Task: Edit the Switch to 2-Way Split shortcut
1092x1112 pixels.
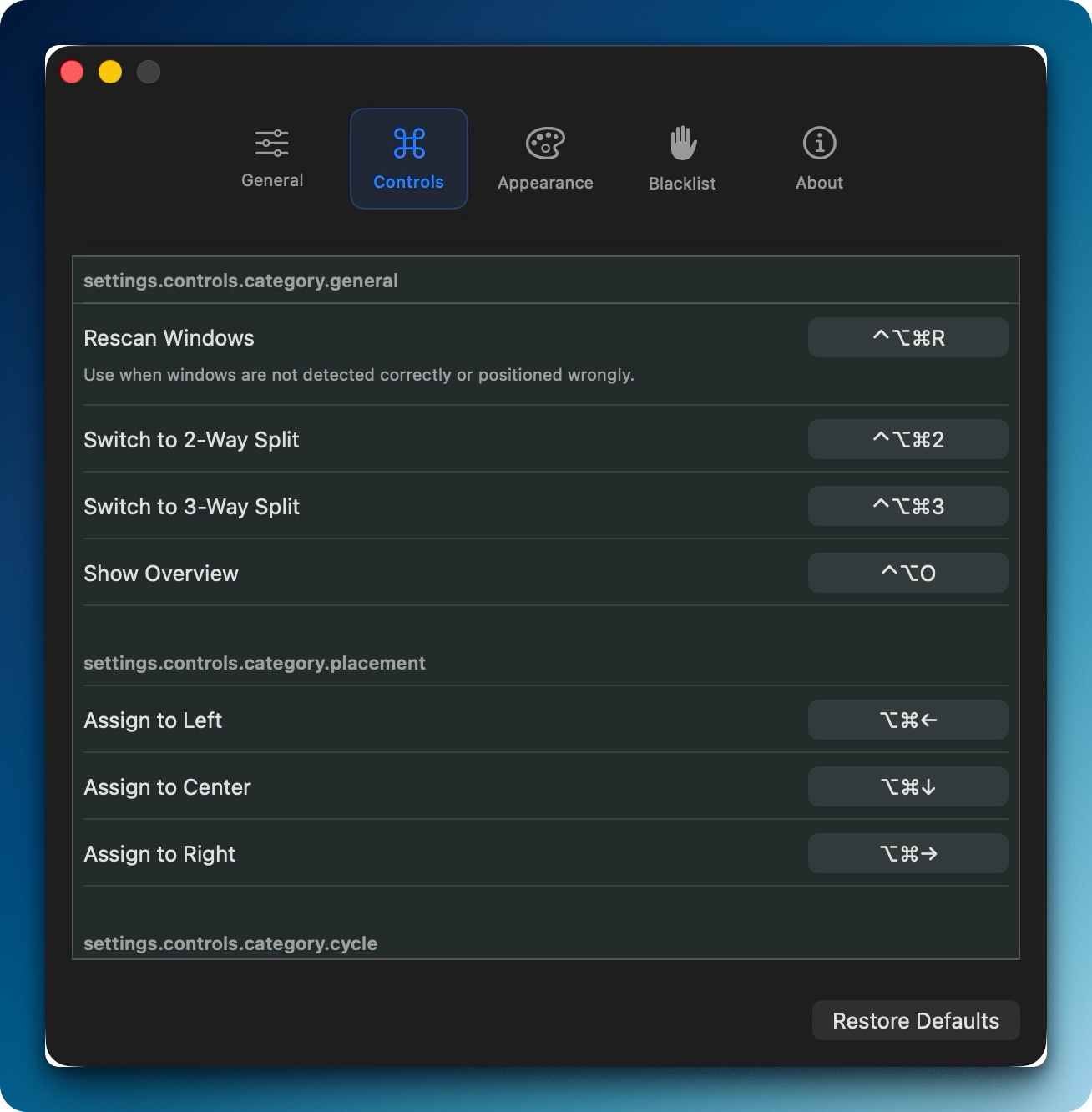Action: coord(907,439)
